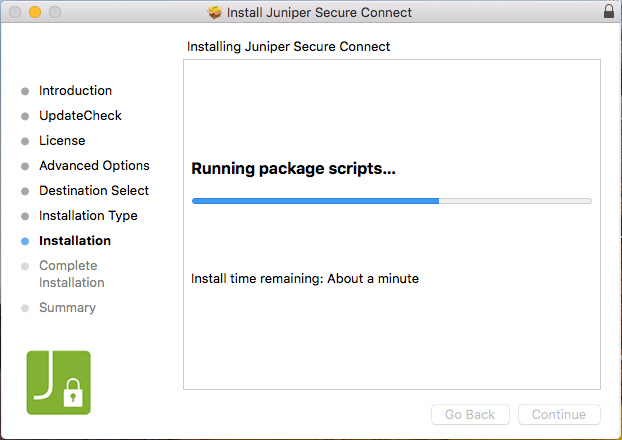Open the License step
622x440 pixels.
(62, 141)
